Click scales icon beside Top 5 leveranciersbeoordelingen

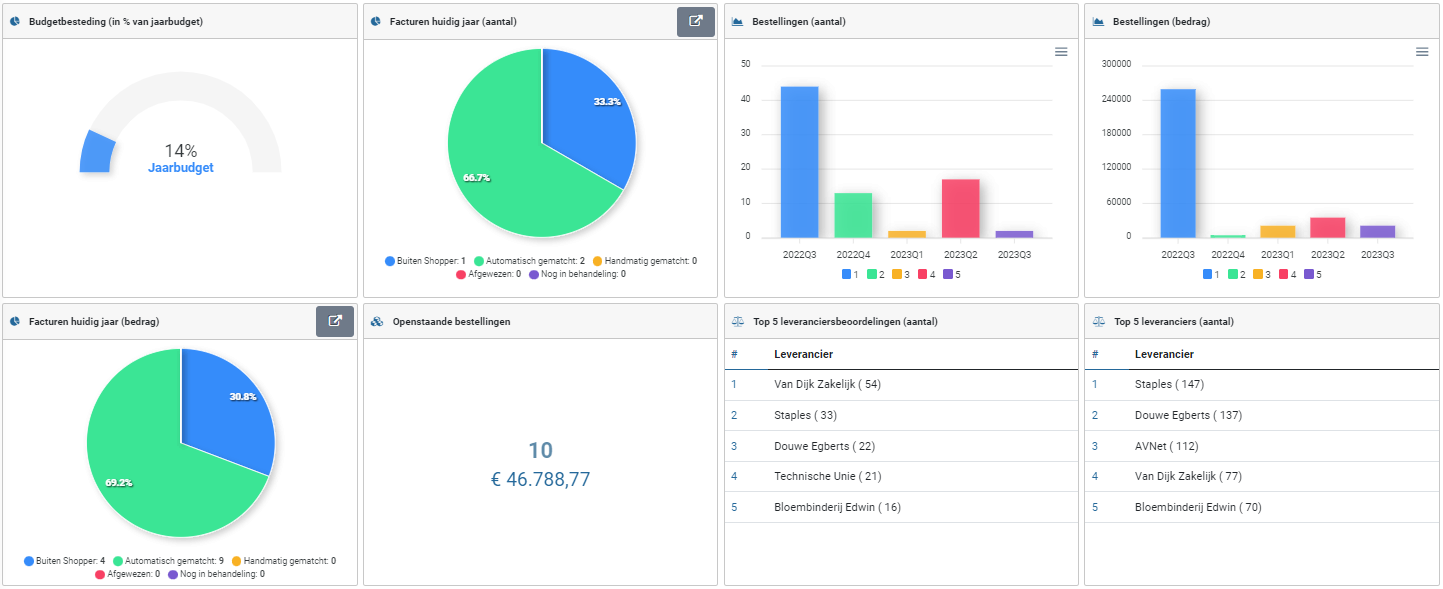(x=737, y=322)
